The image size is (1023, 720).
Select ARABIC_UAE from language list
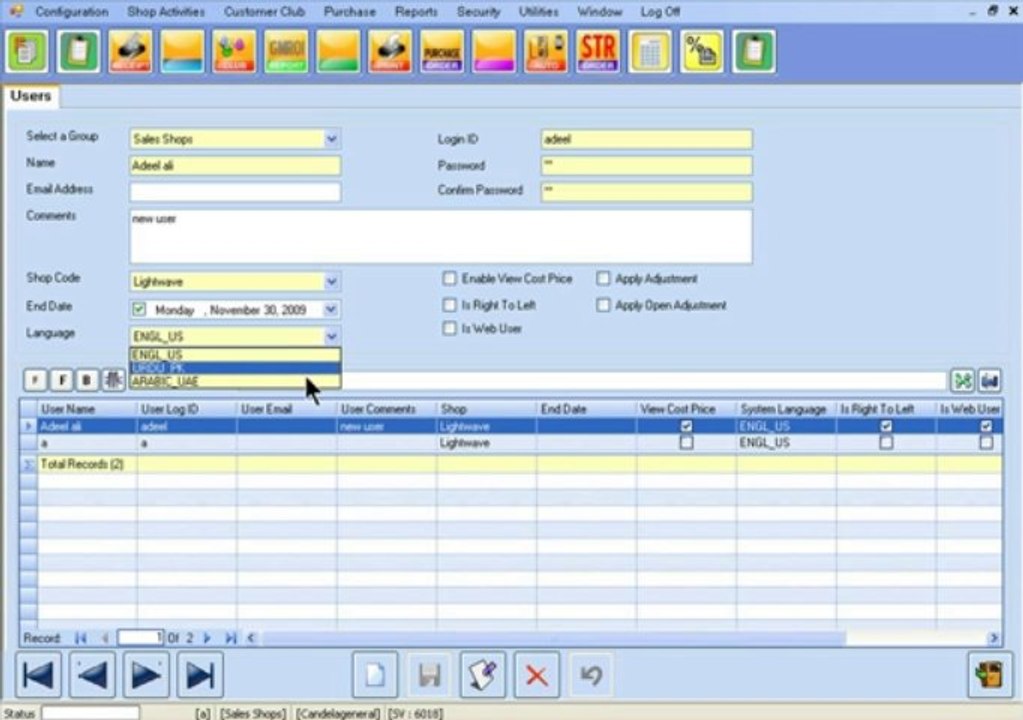click(x=235, y=382)
